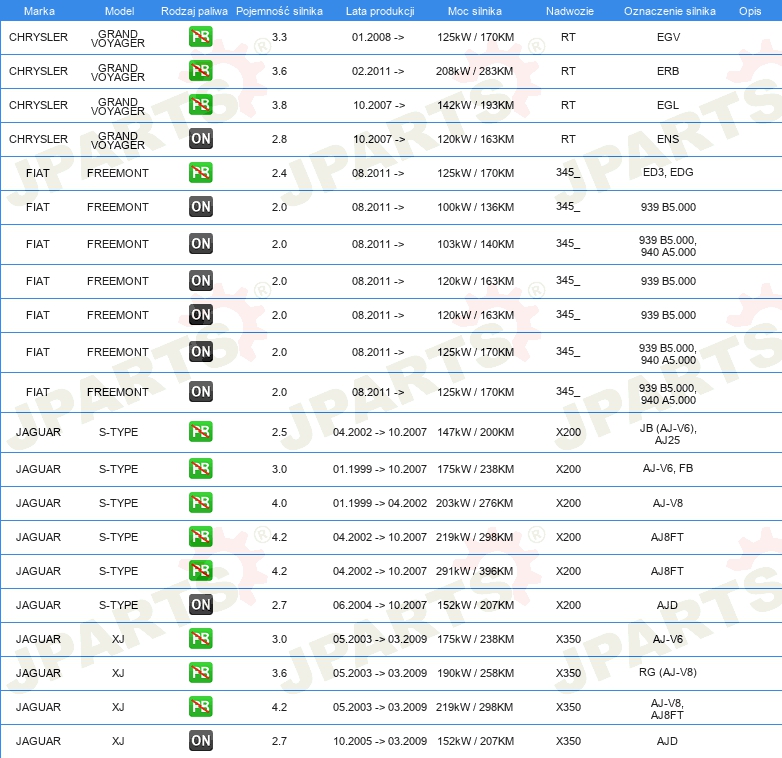Click the 190kW / 258KM power cell
782x758 pixels.
pyautogui.click(x=475, y=673)
